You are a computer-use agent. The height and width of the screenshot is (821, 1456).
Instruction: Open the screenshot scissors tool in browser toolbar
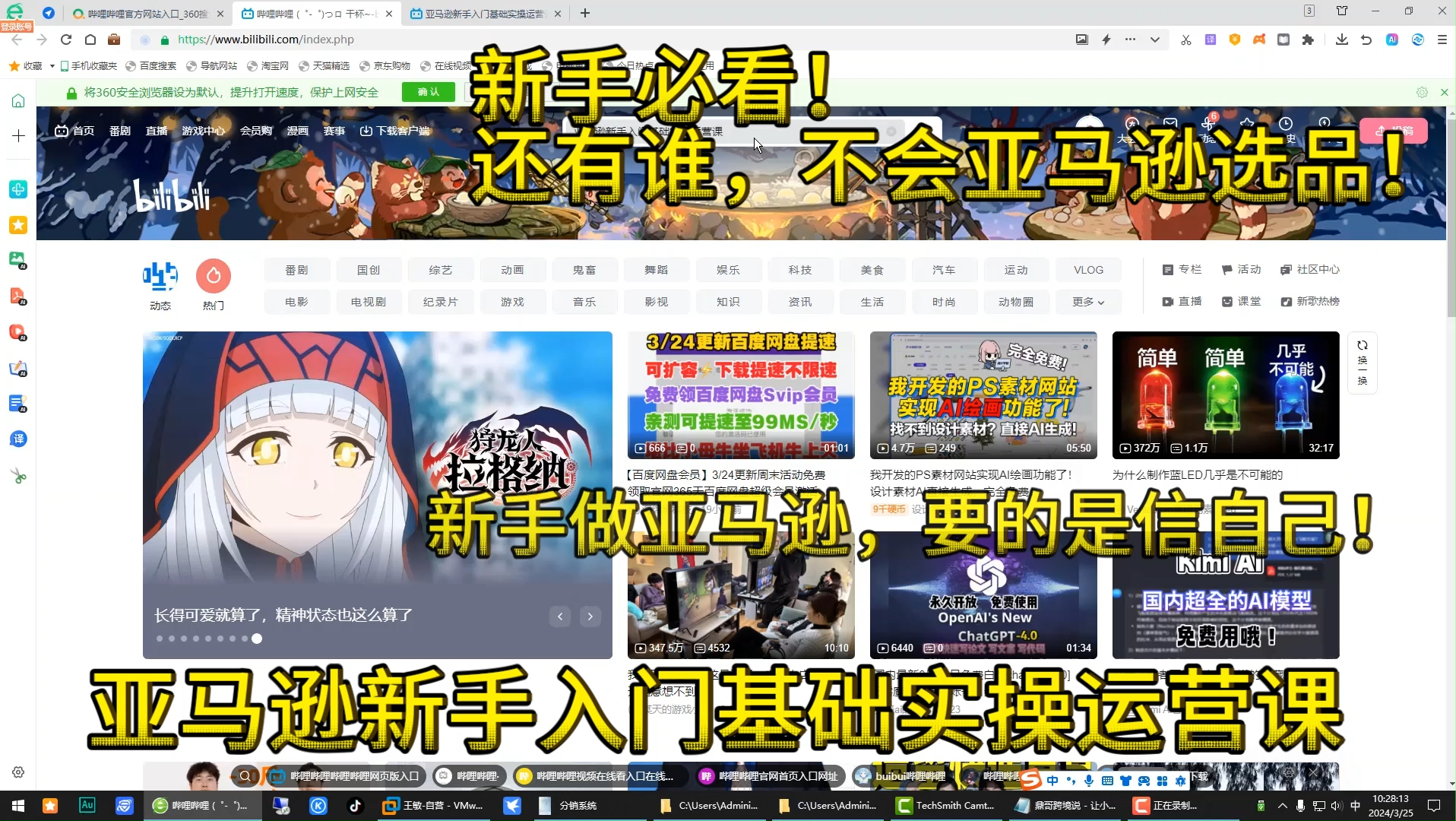click(x=1185, y=40)
